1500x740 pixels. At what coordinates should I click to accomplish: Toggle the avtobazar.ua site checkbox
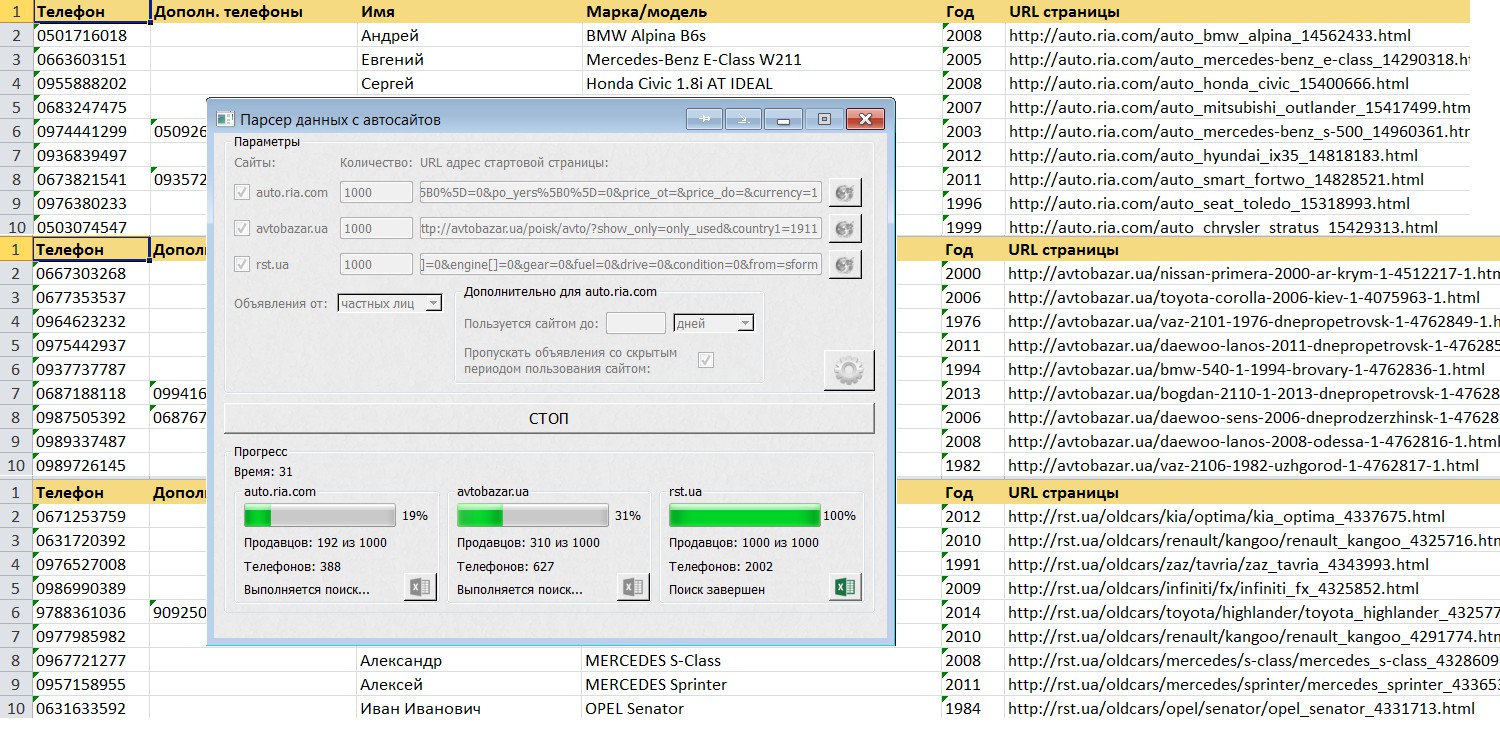242,228
